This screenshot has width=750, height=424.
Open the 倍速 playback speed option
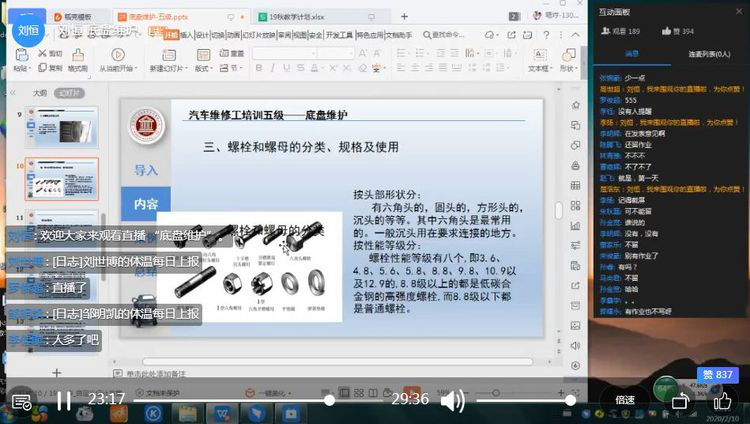(x=624, y=400)
